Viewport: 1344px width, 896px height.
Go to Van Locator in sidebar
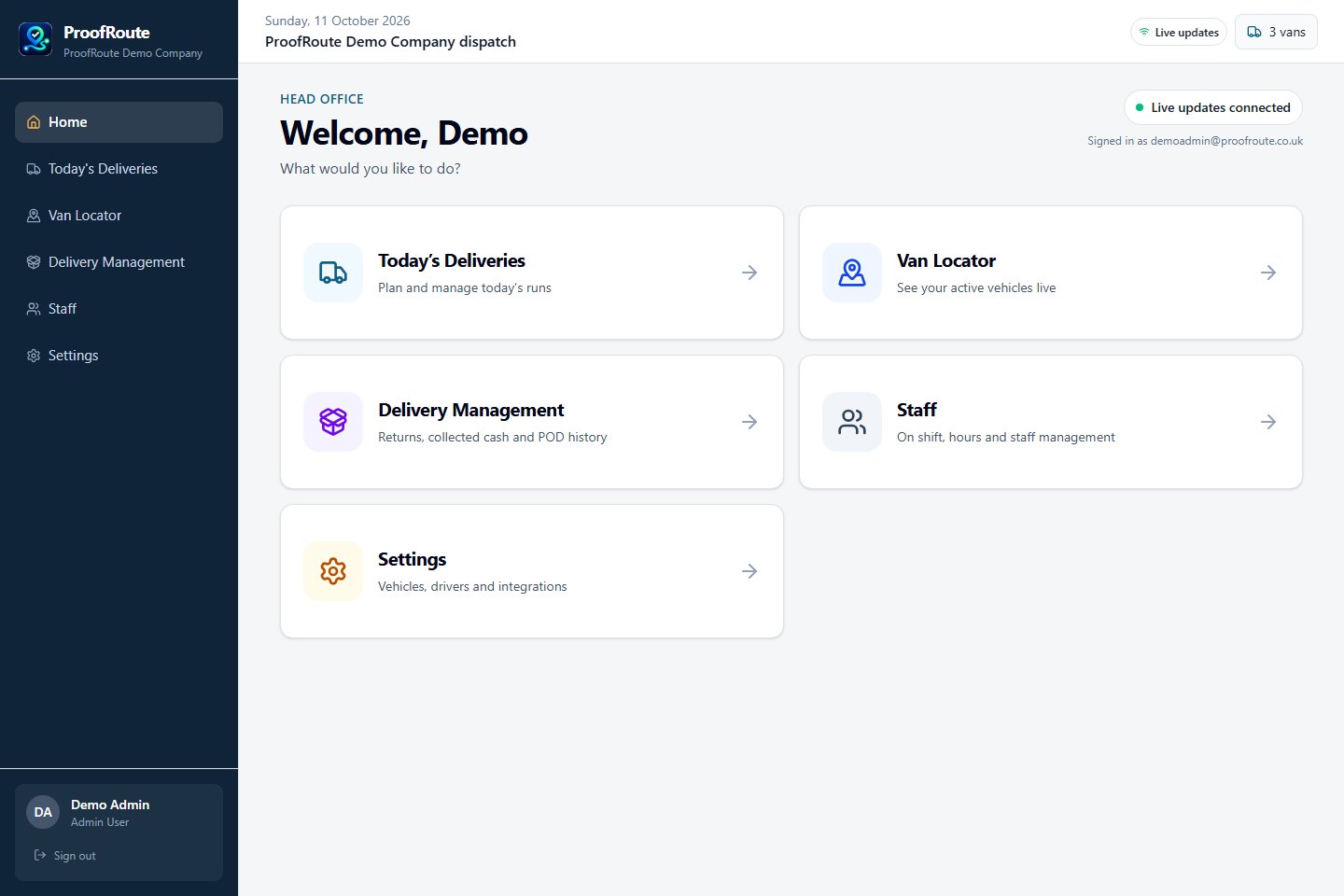(x=119, y=216)
